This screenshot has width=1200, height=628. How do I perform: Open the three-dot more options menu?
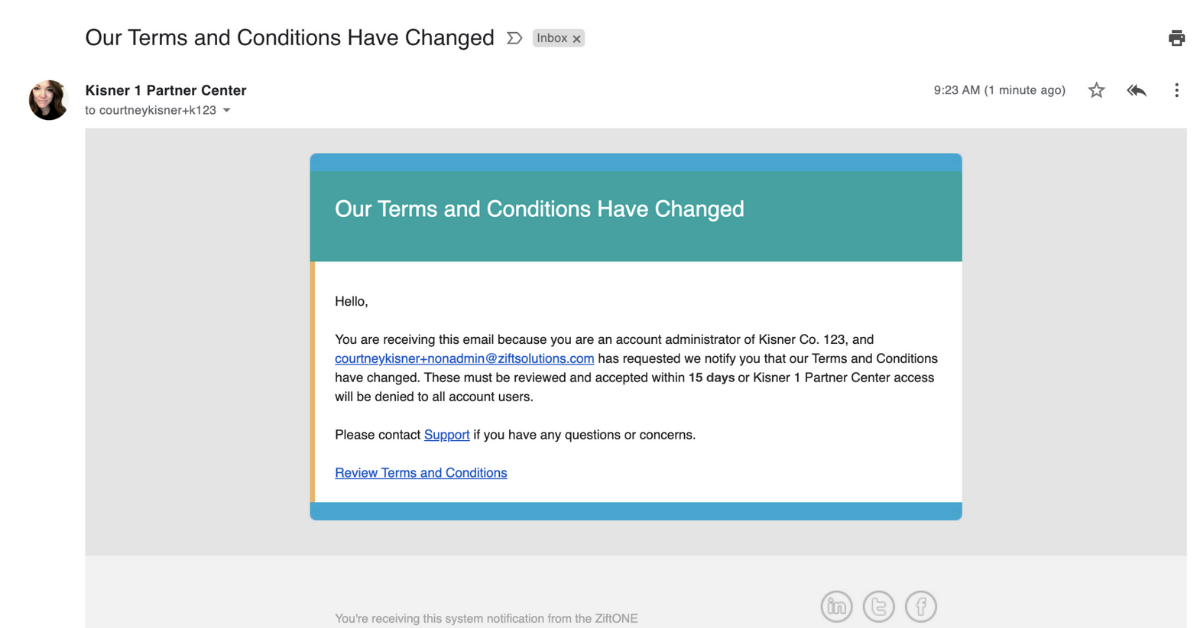coord(1176,90)
